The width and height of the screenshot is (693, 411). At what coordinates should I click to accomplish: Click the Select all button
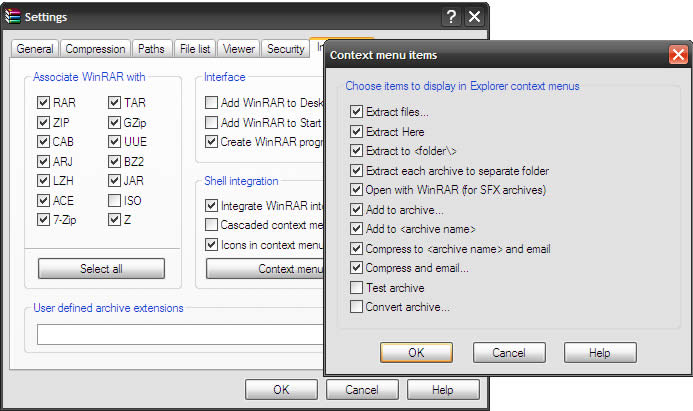tap(101, 269)
